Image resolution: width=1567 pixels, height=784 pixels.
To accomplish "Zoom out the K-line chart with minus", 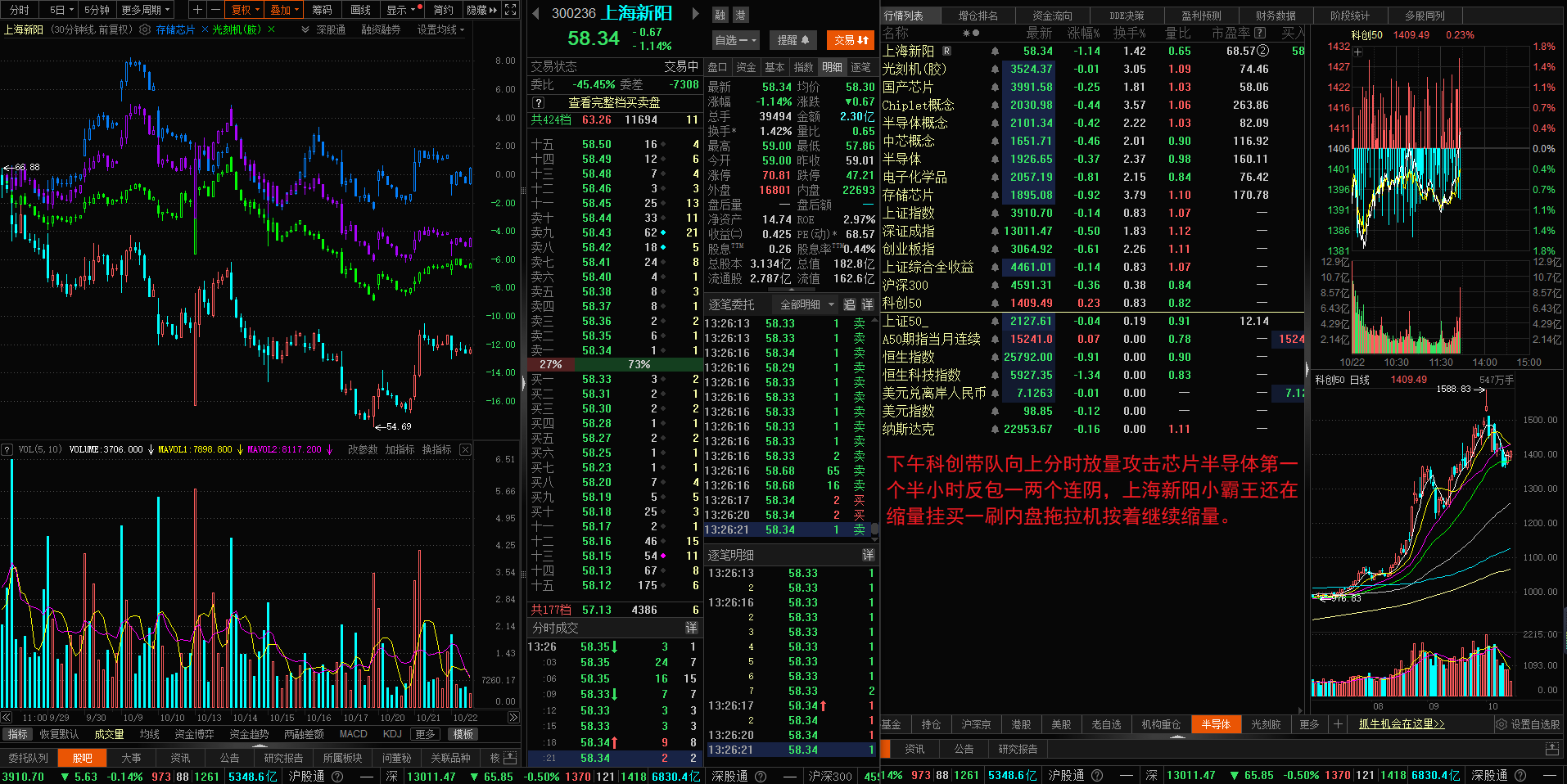I will click(x=215, y=10).
